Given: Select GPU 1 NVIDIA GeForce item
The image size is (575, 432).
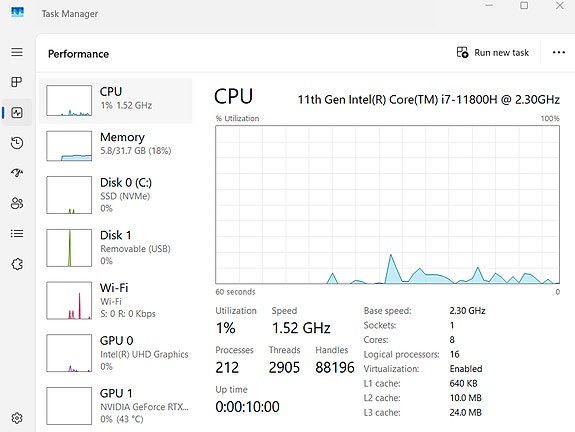Looking at the screenshot, I should click(x=116, y=406).
